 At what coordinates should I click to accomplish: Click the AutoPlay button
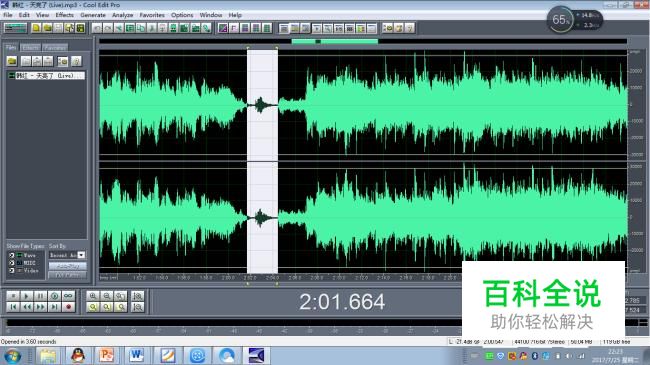67,266
